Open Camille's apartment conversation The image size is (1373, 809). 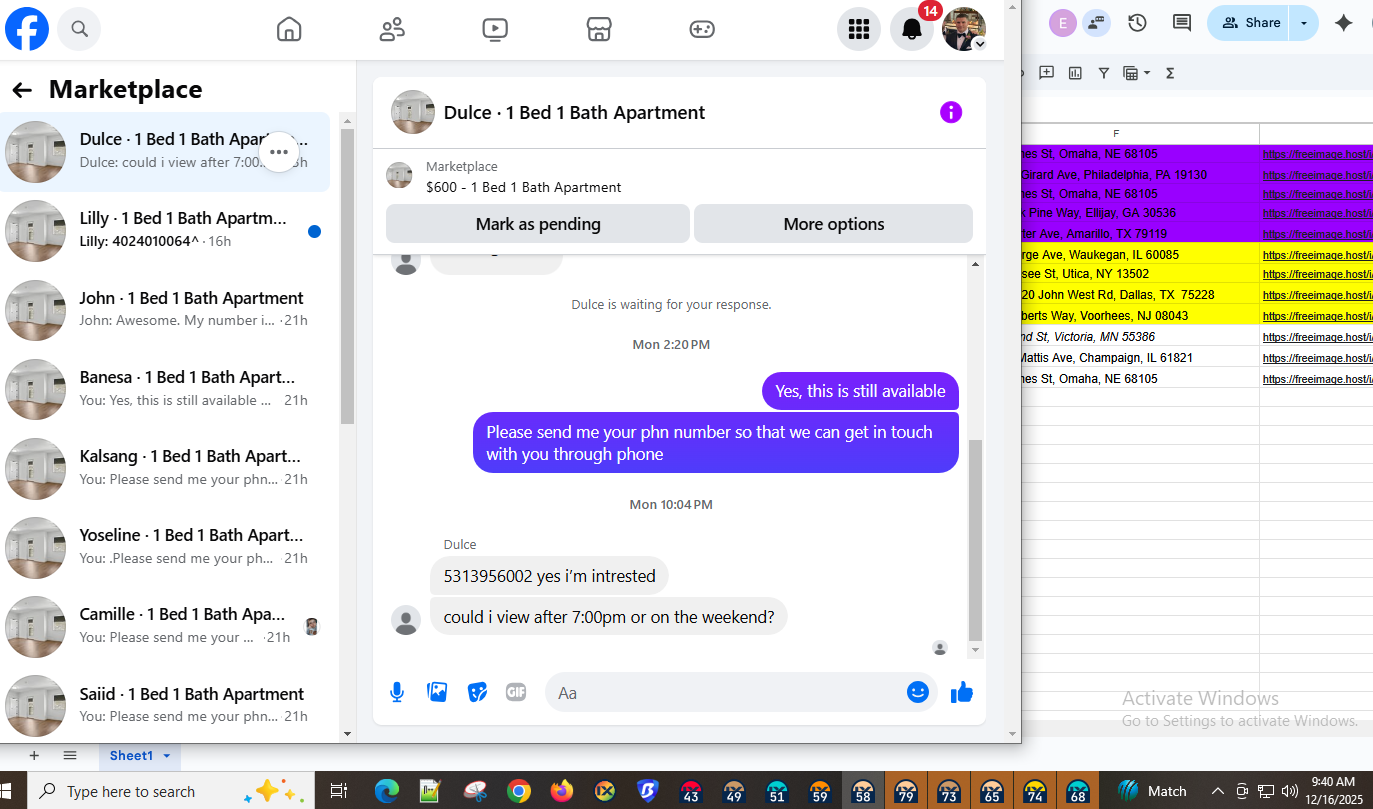pos(165,626)
